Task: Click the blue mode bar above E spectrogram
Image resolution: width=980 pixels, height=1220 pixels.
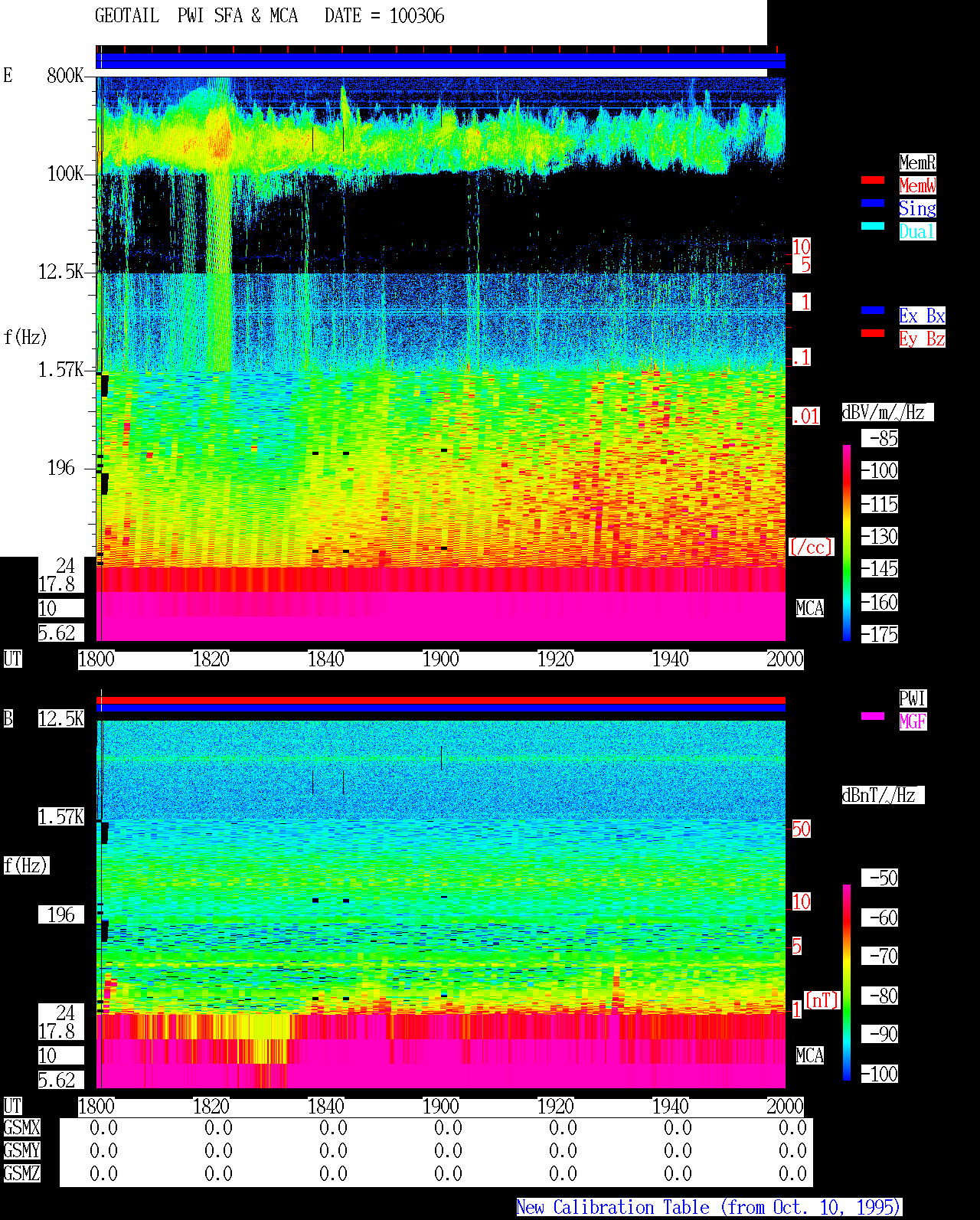Action: tap(440, 61)
